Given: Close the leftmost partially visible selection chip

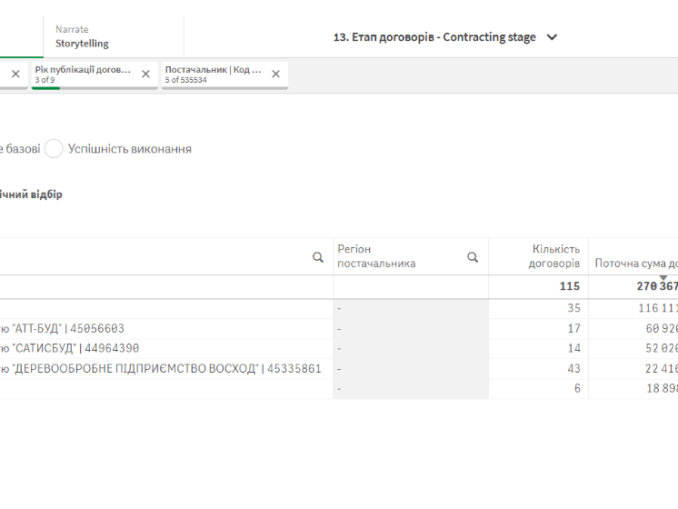Looking at the screenshot, I should pyautogui.click(x=15, y=74).
